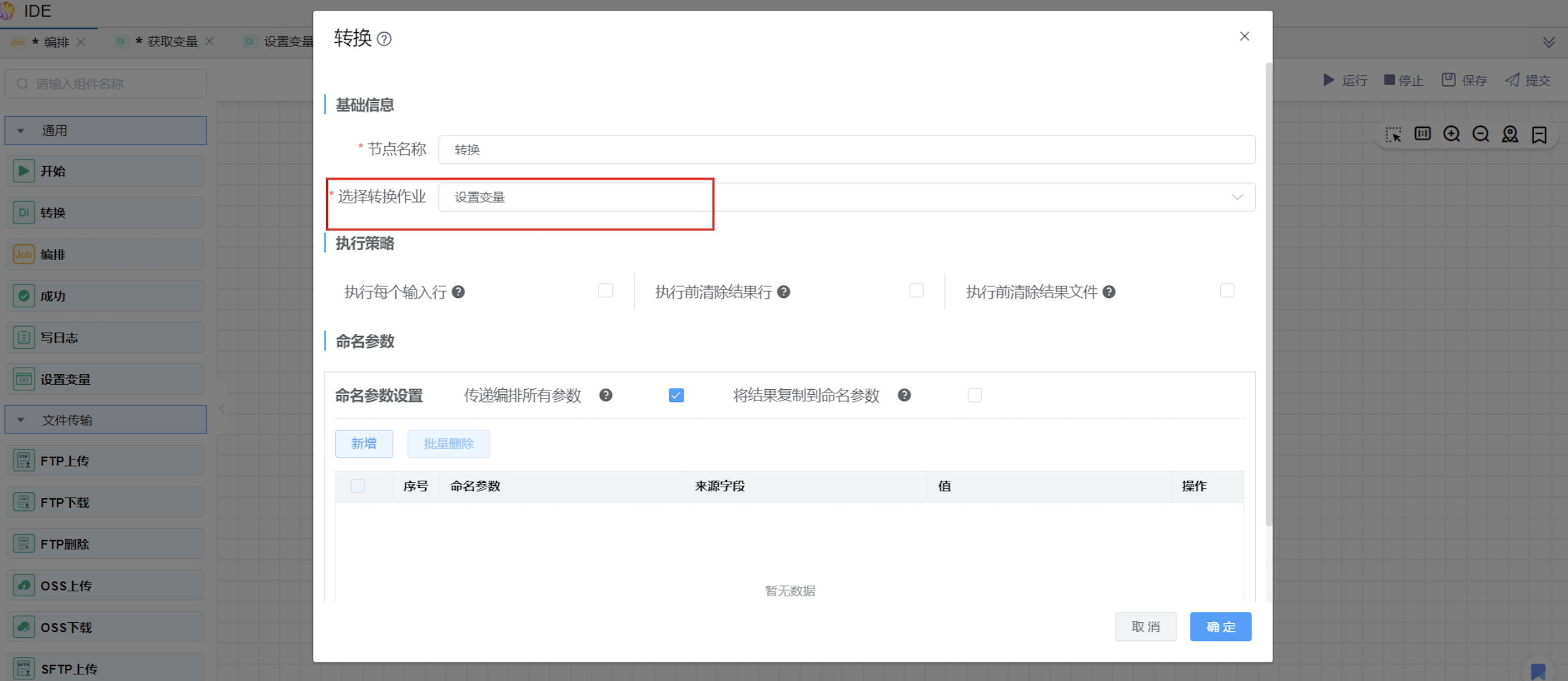Click help icon next to 执行前清除结果行
The height and width of the screenshot is (681, 1568).
pos(783,292)
